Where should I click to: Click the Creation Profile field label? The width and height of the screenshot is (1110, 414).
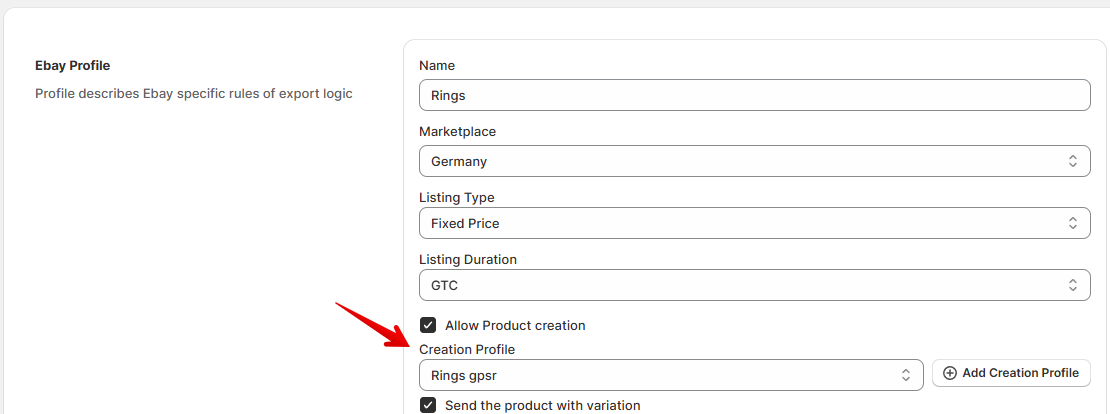[467, 349]
